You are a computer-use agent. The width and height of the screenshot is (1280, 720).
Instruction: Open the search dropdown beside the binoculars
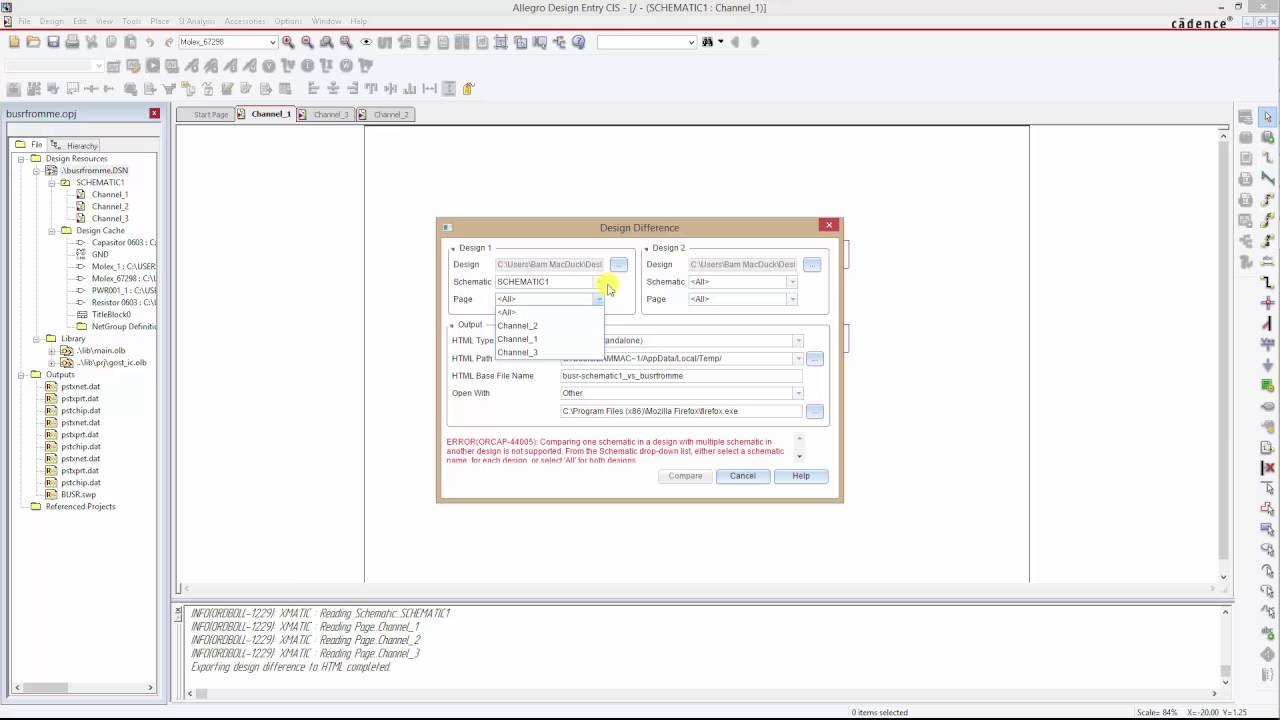pos(691,42)
